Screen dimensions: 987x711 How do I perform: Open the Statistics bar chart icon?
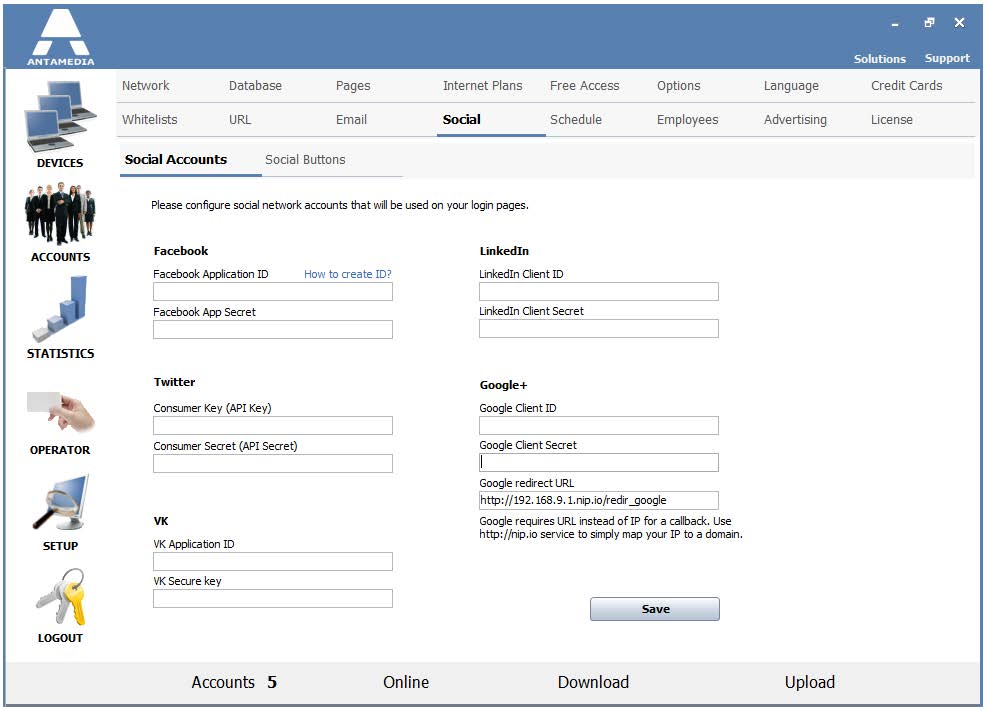(x=60, y=308)
